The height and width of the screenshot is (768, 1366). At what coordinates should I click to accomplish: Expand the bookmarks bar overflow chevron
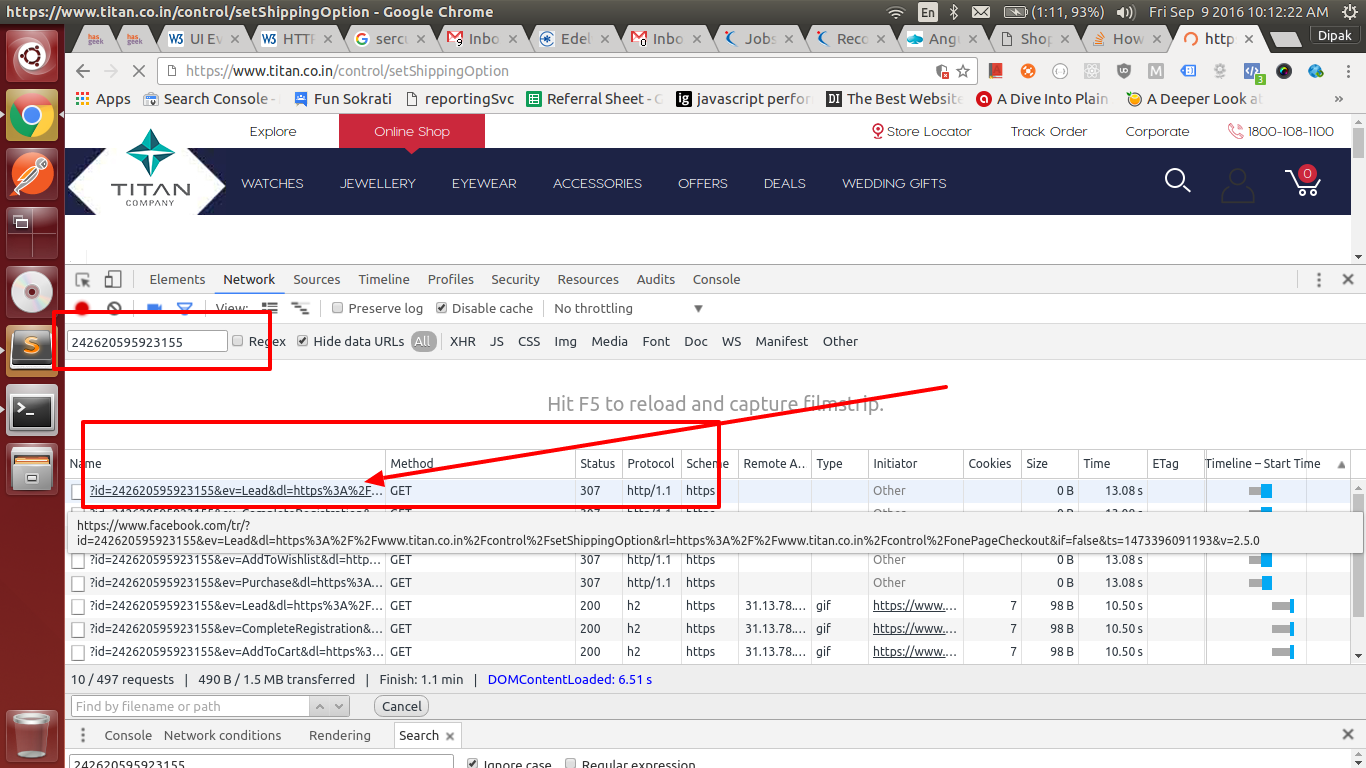click(x=1339, y=99)
